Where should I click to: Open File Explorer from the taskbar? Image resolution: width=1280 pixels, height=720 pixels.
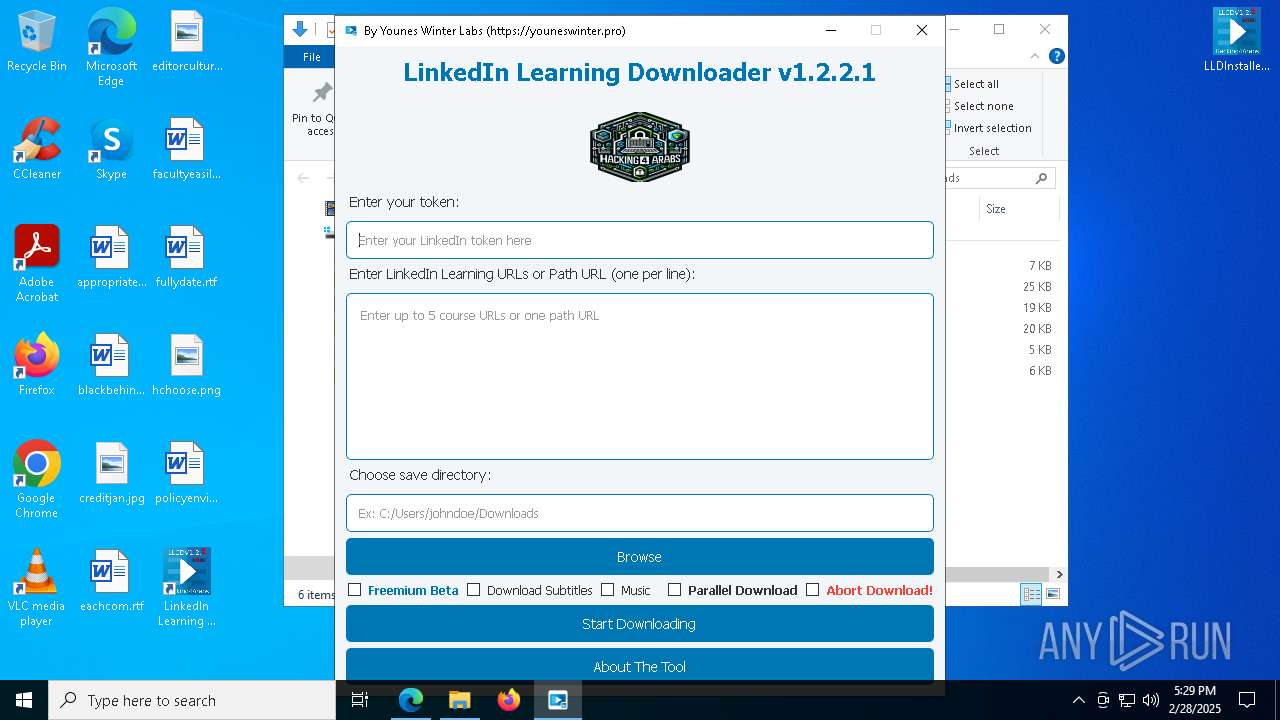pos(460,700)
